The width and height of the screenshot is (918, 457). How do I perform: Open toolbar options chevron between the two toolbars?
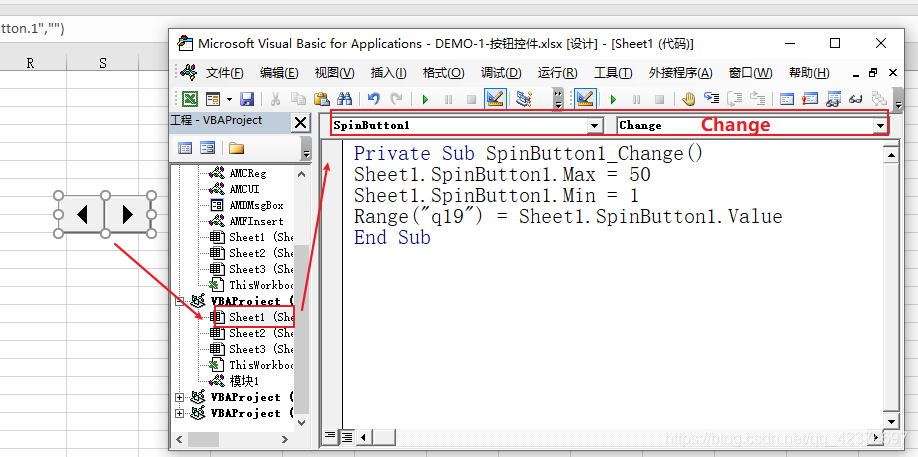click(x=558, y=99)
